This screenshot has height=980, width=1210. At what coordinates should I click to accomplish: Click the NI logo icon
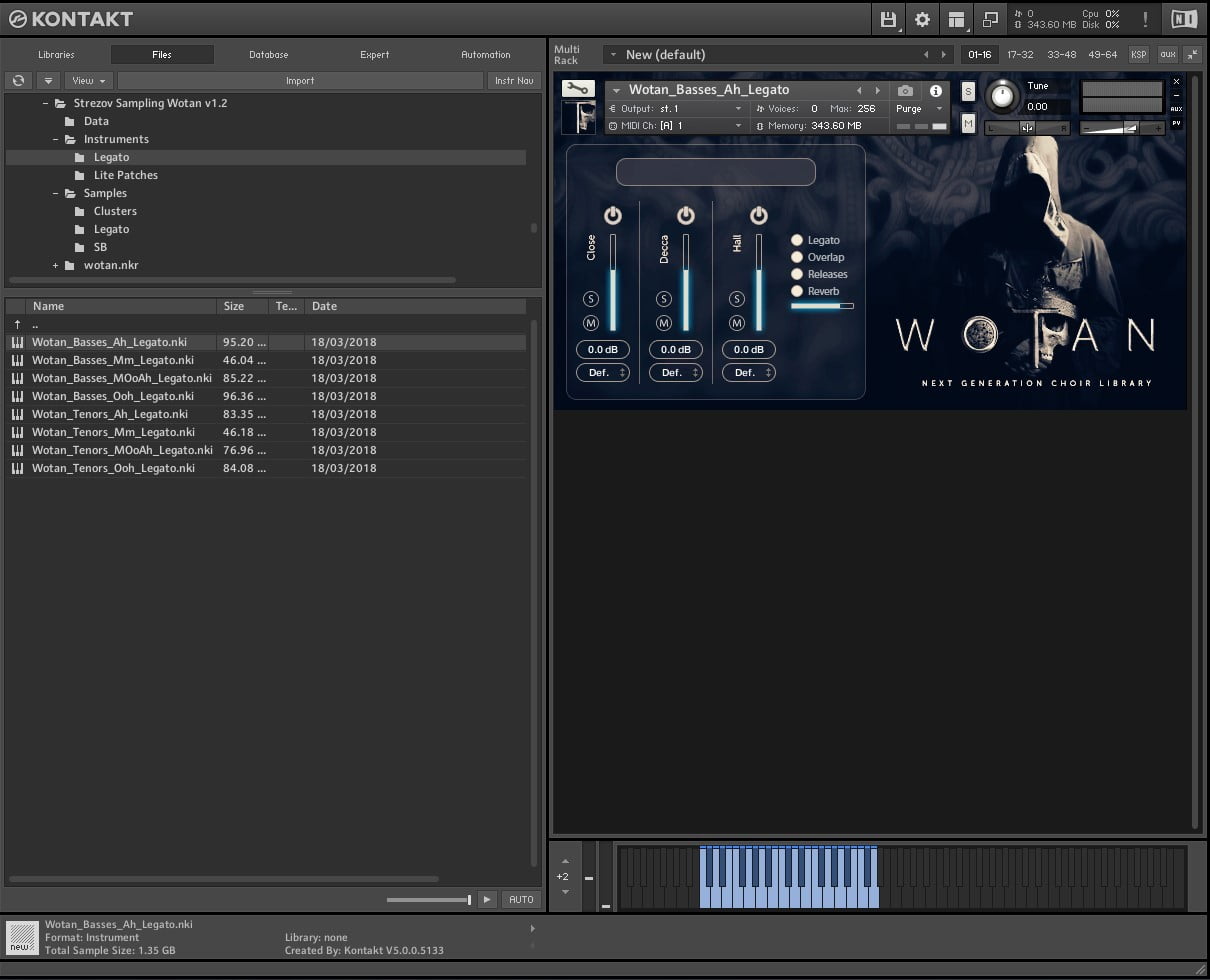1183,19
